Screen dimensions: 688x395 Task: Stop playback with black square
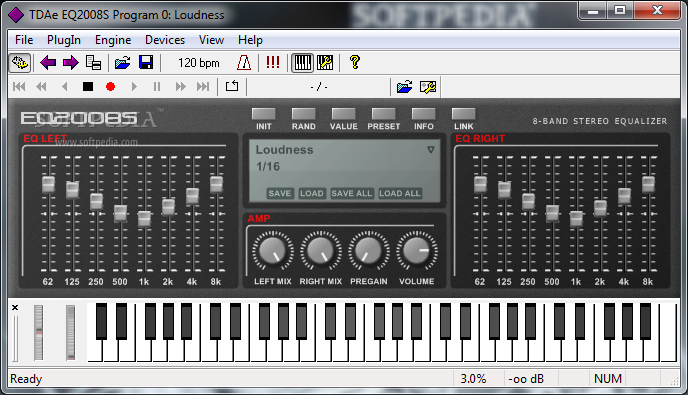(x=88, y=86)
